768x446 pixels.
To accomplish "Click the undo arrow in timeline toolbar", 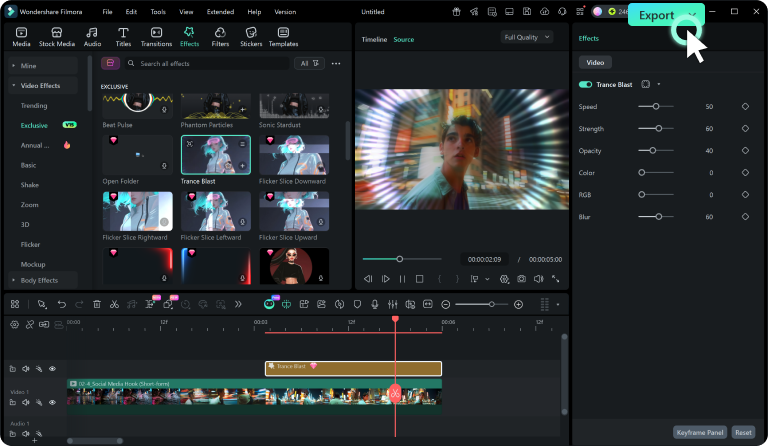I will click(x=62, y=305).
